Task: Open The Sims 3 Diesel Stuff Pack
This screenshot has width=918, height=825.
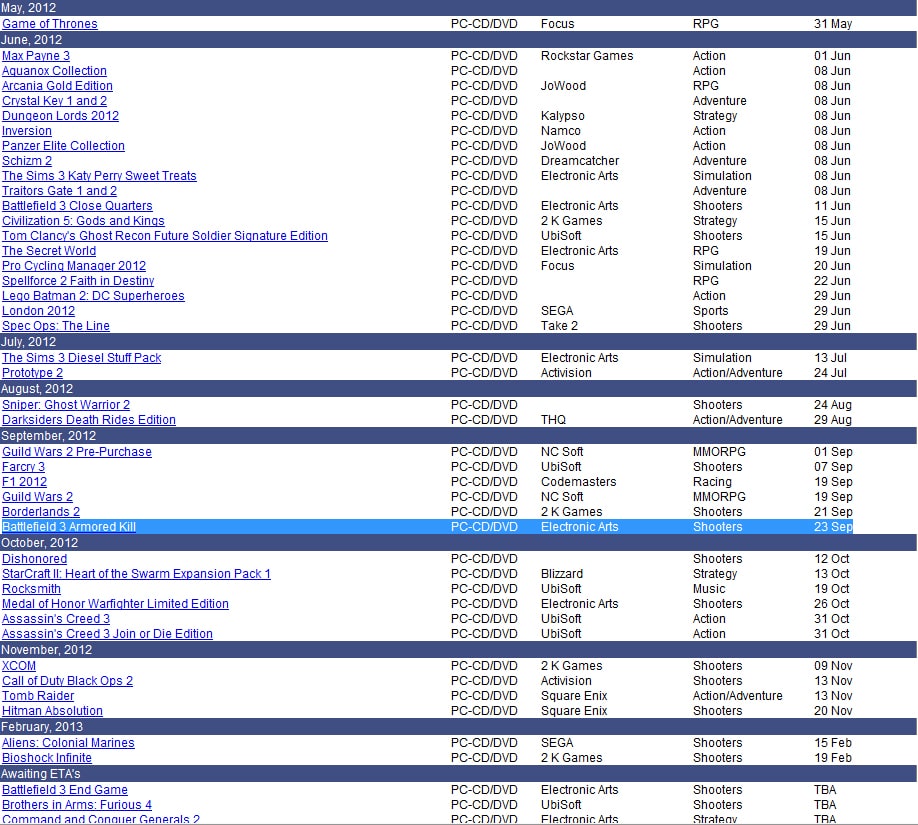Action: pyautogui.click(x=81, y=358)
